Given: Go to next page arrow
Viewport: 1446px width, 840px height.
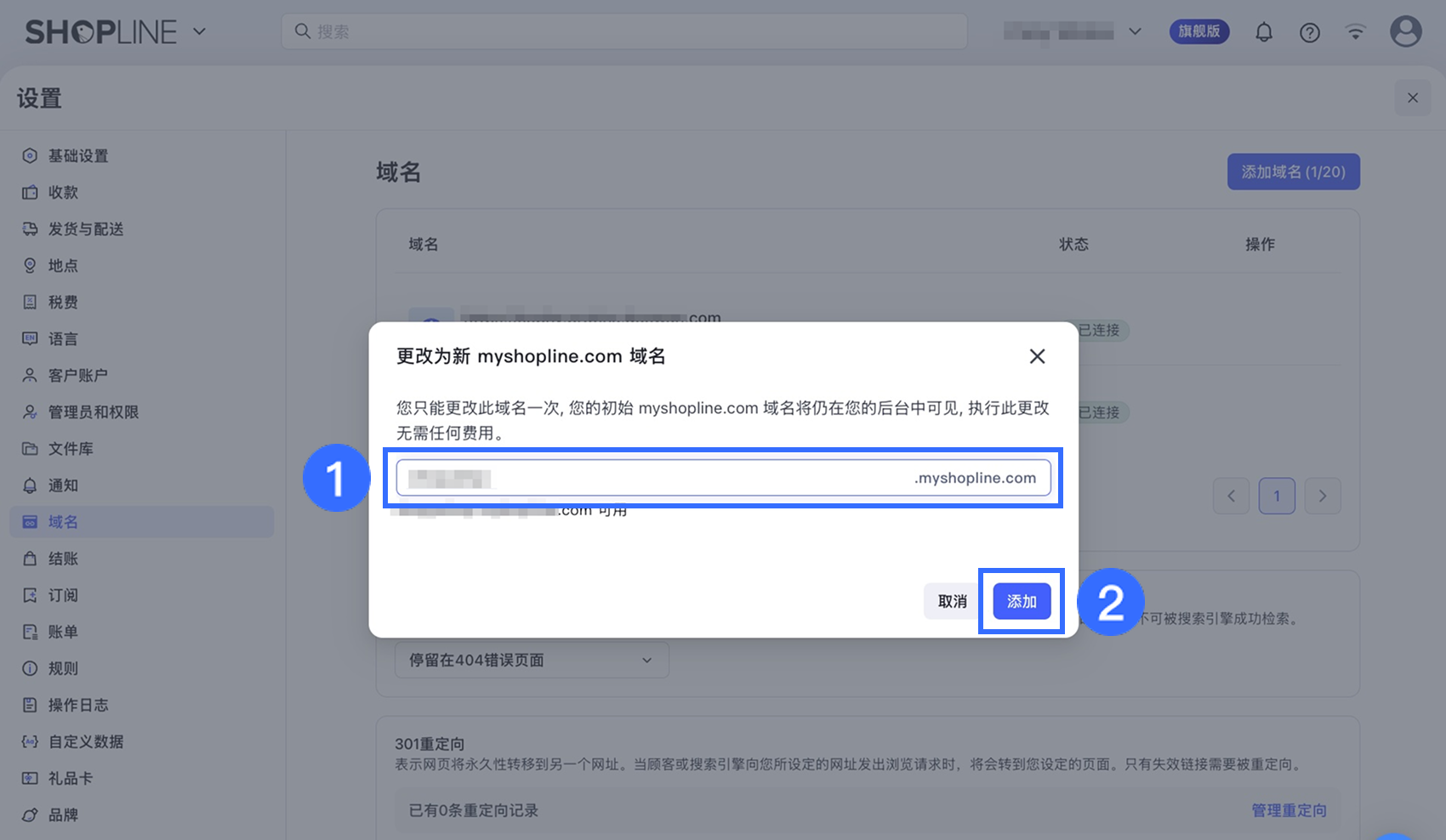Looking at the screenshot, I should pyautogui.click(x=1323, y=496).
